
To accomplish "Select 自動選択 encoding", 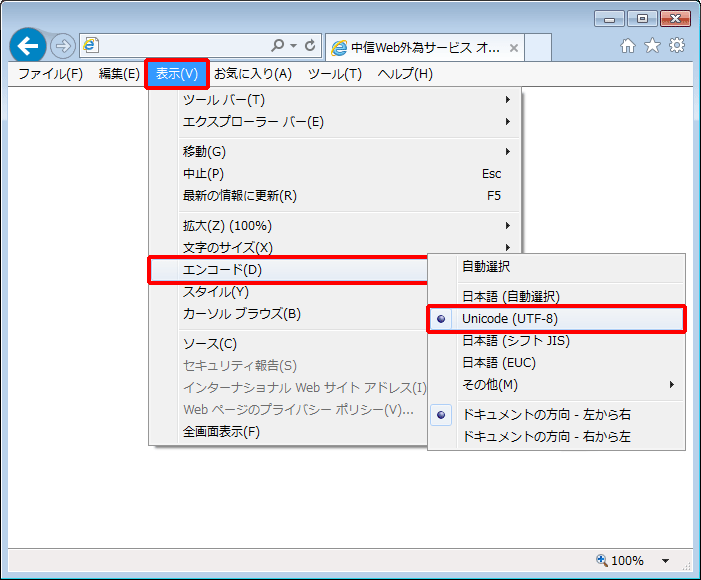I will tap(557, 267).
